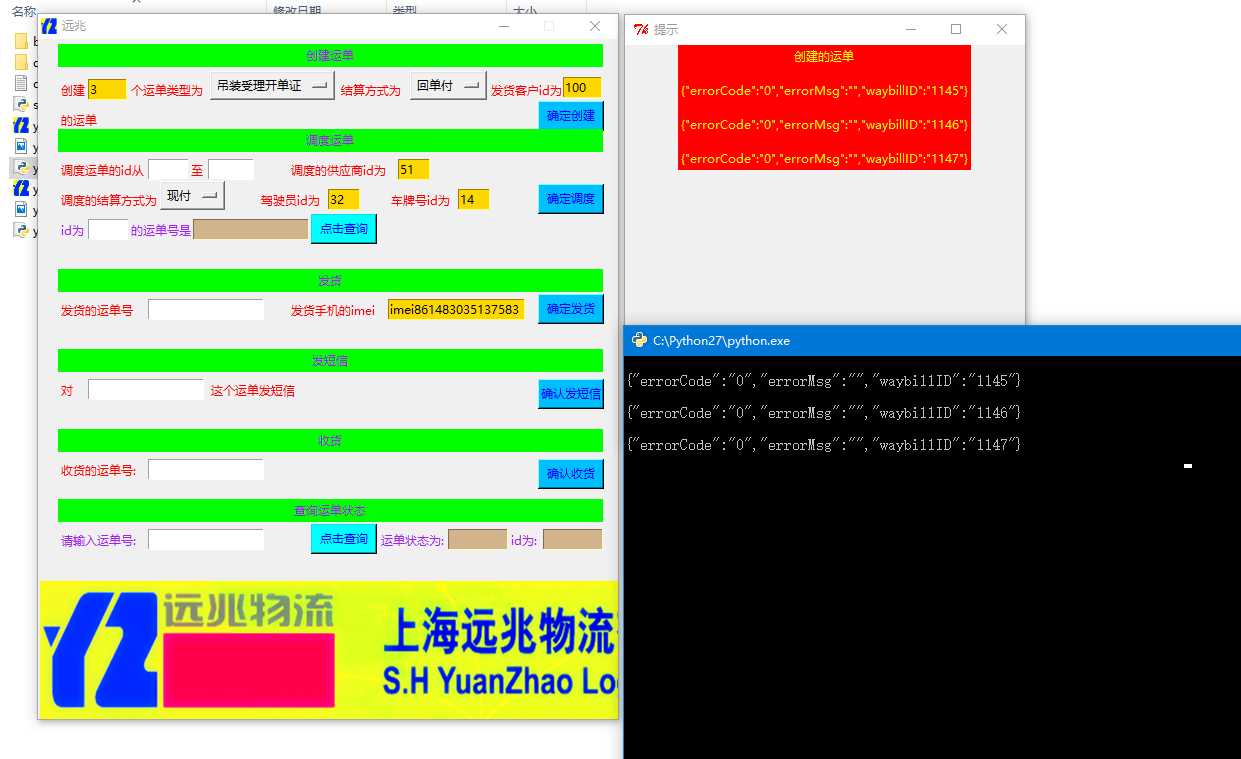Click the 这个运单发短信 label
This screenshot has width=1241, height=759.
point(253,391)
